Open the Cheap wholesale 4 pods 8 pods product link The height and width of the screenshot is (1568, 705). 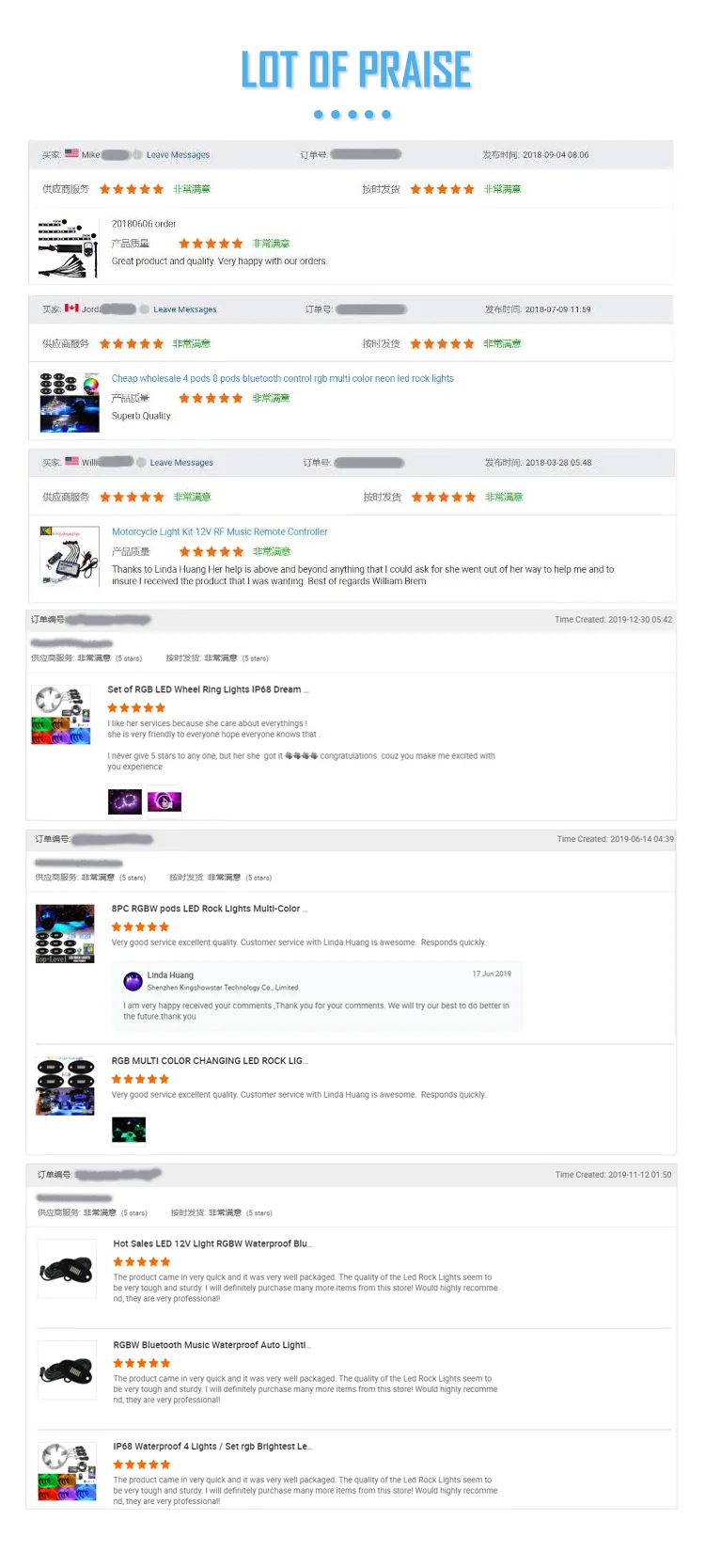click(x=282, y=379)
